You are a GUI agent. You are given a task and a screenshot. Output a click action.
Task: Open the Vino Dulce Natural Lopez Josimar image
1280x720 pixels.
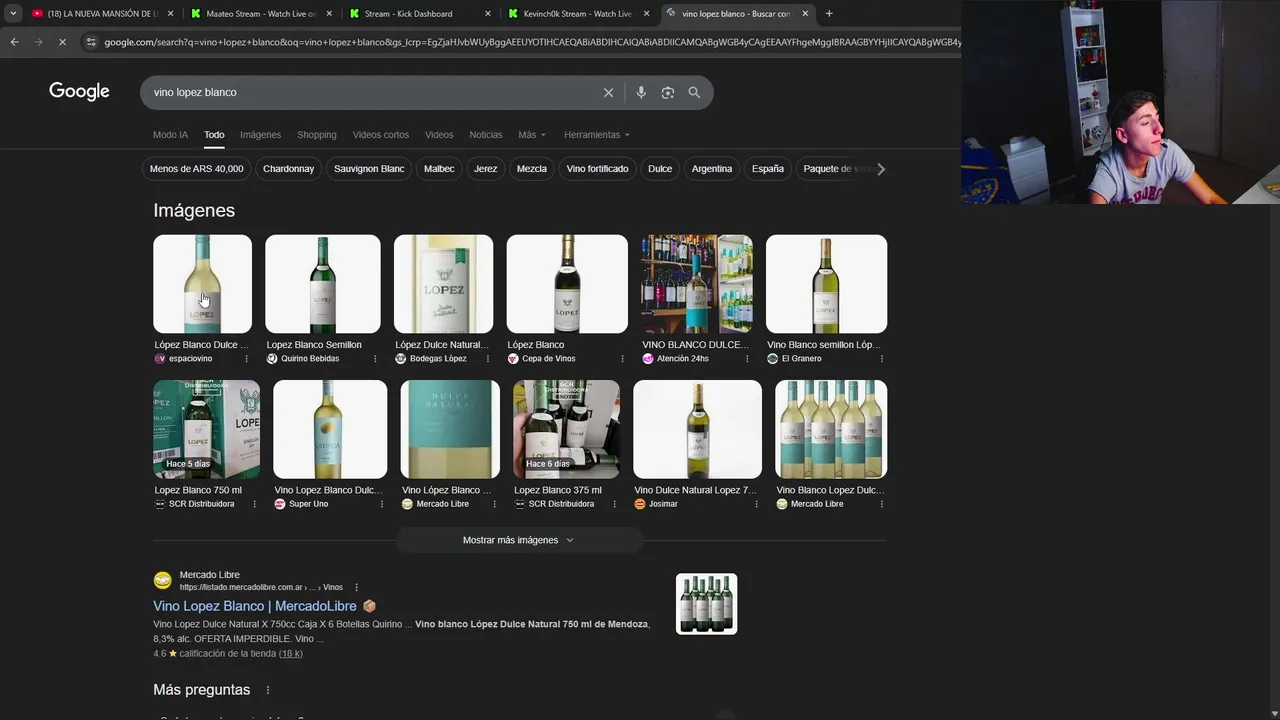point(697,429)
